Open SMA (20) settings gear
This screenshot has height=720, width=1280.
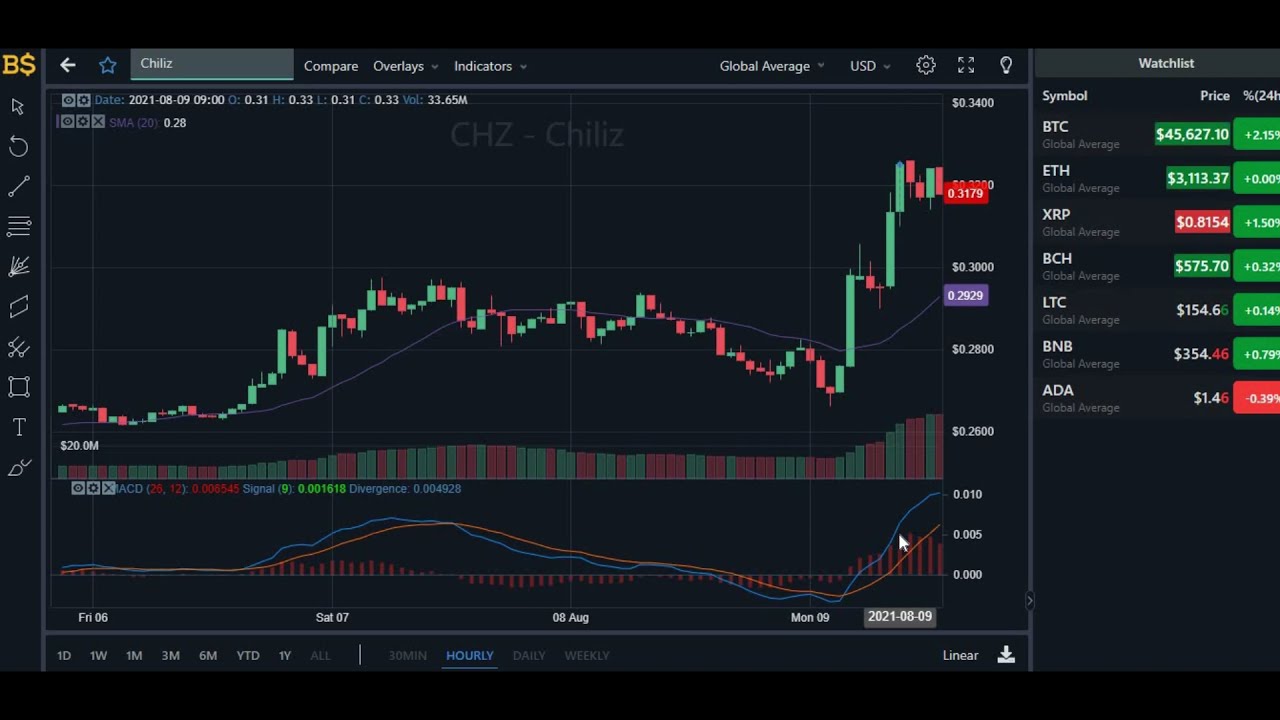(x=83, y=122)
